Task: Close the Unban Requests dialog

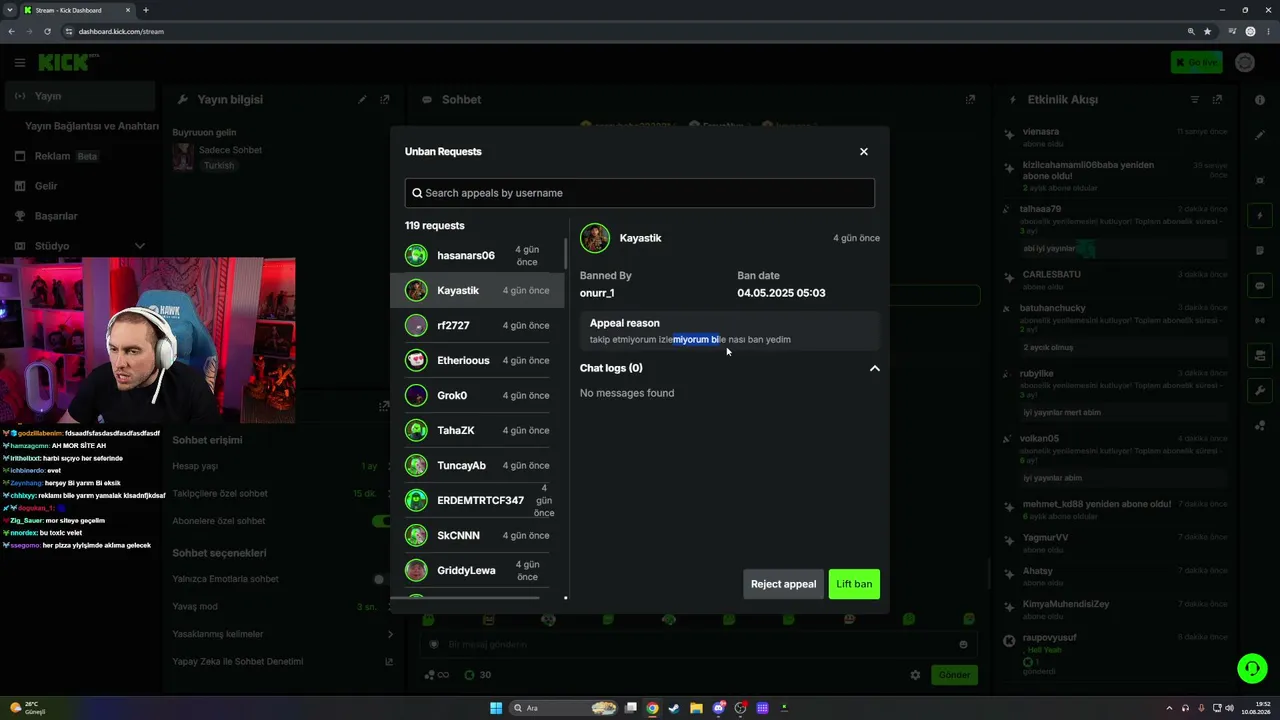Action: pyautogui.click(x=864, y=152)
